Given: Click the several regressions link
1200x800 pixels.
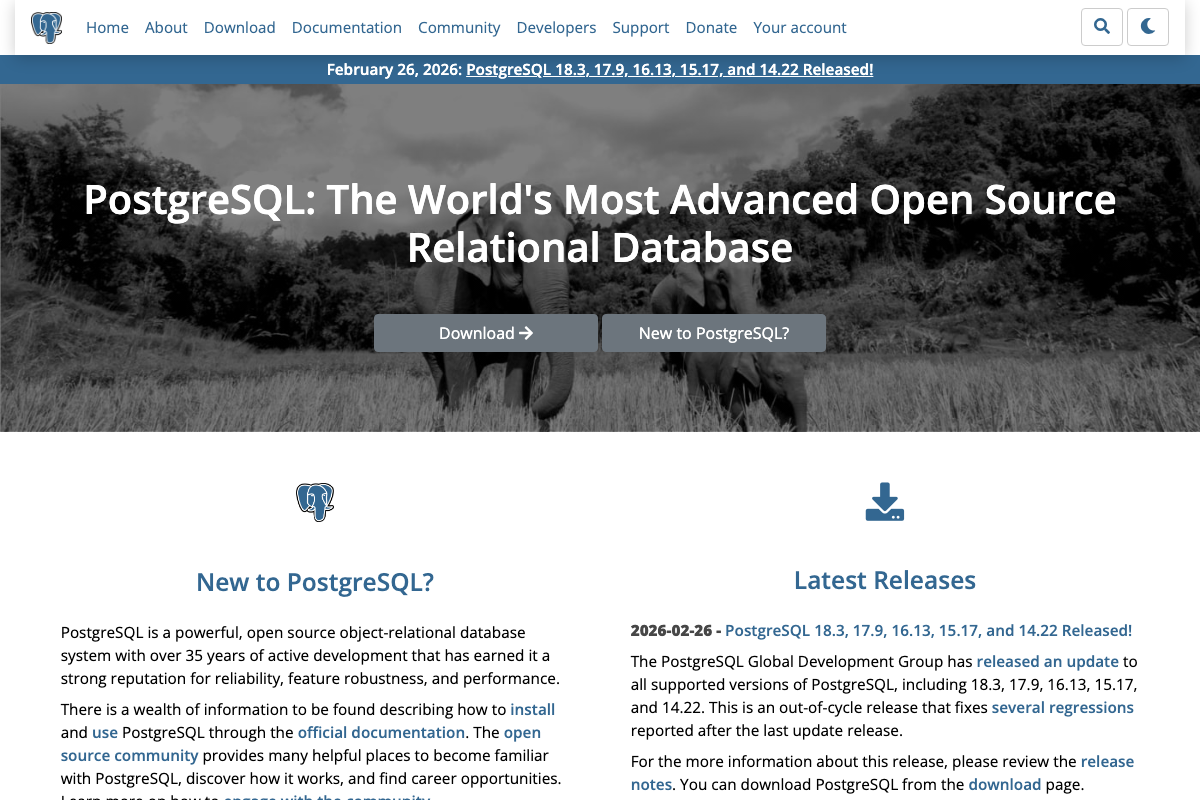Looking at the screenshot, I should coord(1062,707).
